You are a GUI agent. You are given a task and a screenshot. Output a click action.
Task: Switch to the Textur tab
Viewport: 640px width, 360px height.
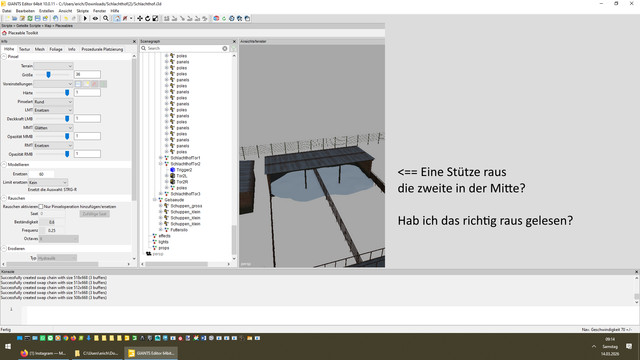pyautogui.click(x=24, y=49)
